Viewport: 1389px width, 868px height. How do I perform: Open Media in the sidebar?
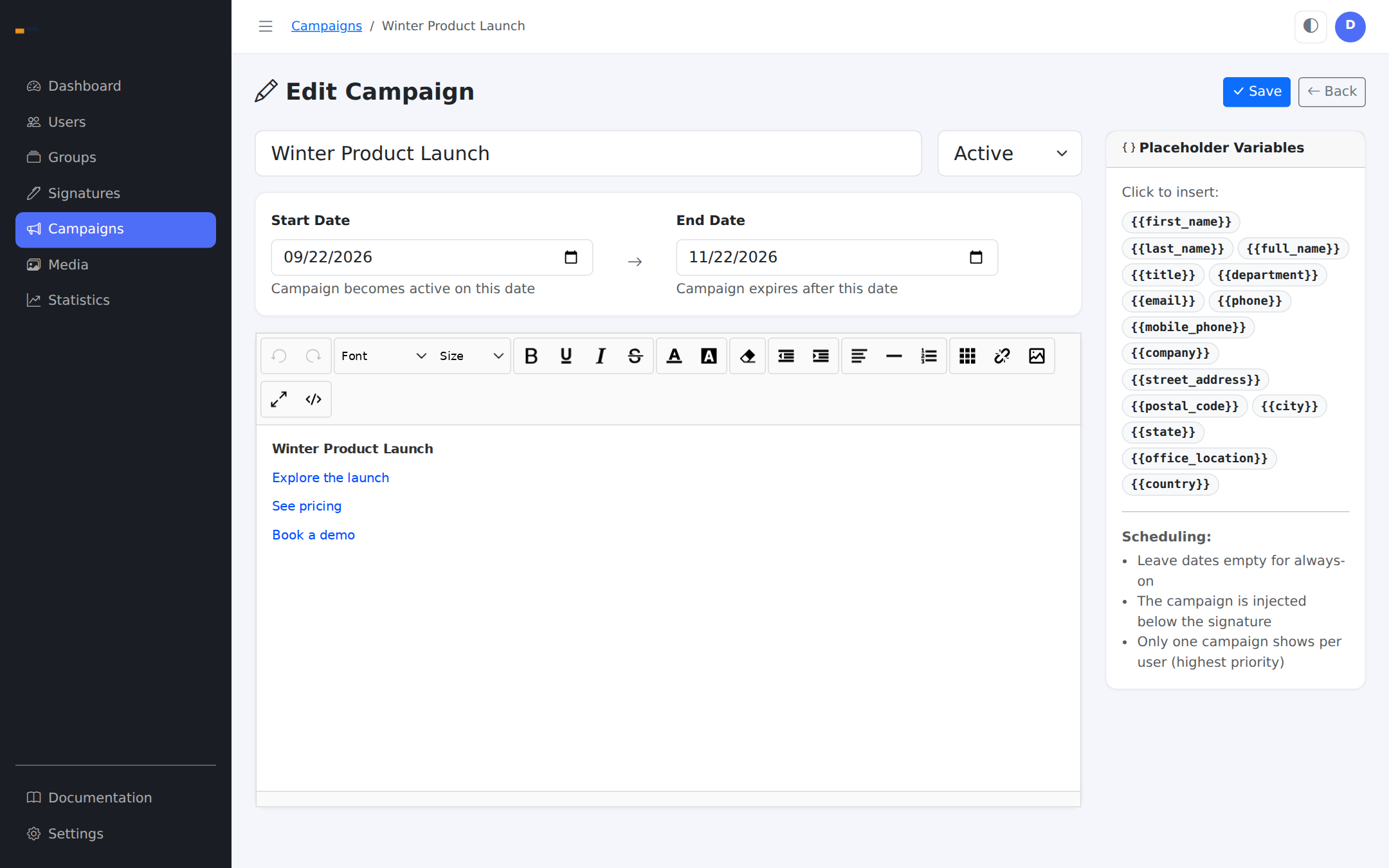point(116,265)
